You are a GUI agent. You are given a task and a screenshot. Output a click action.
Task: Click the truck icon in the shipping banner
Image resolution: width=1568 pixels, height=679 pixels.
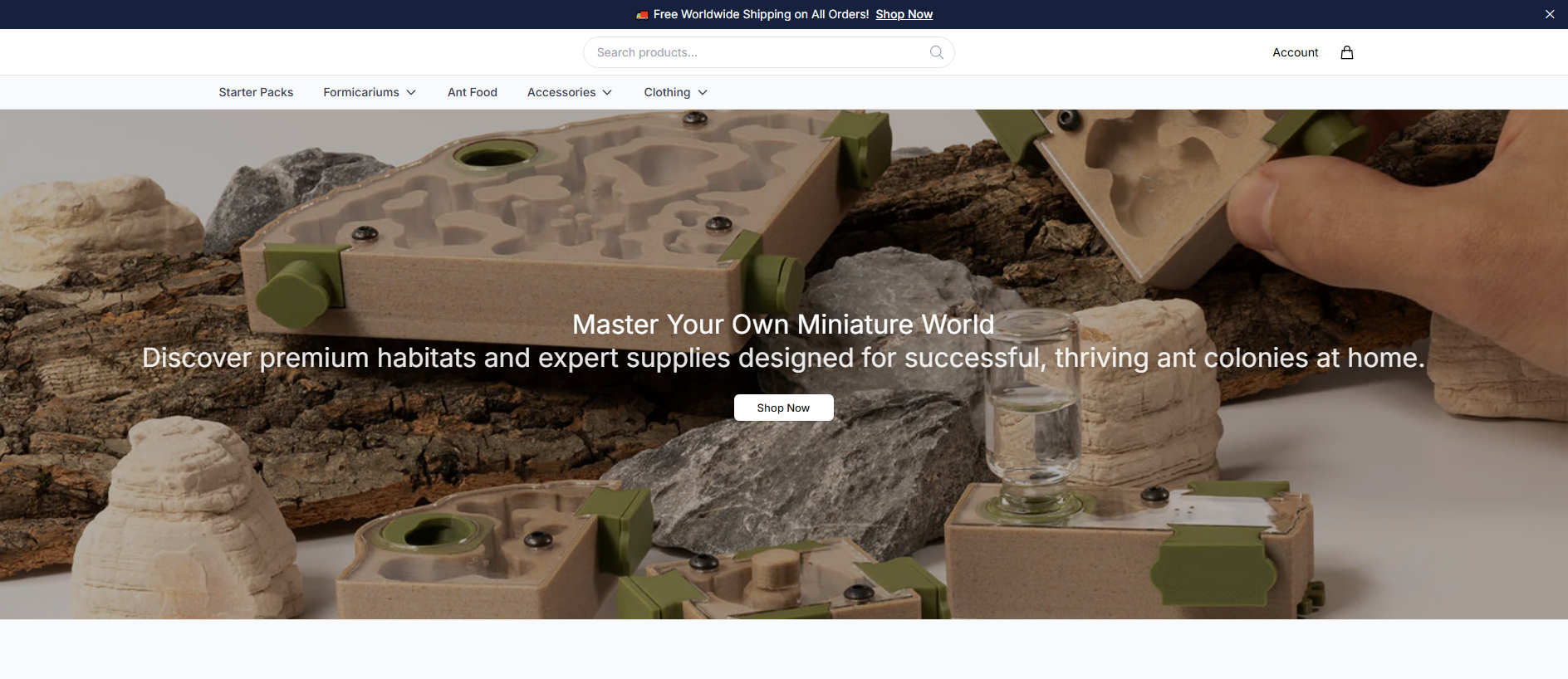(642, 15)
